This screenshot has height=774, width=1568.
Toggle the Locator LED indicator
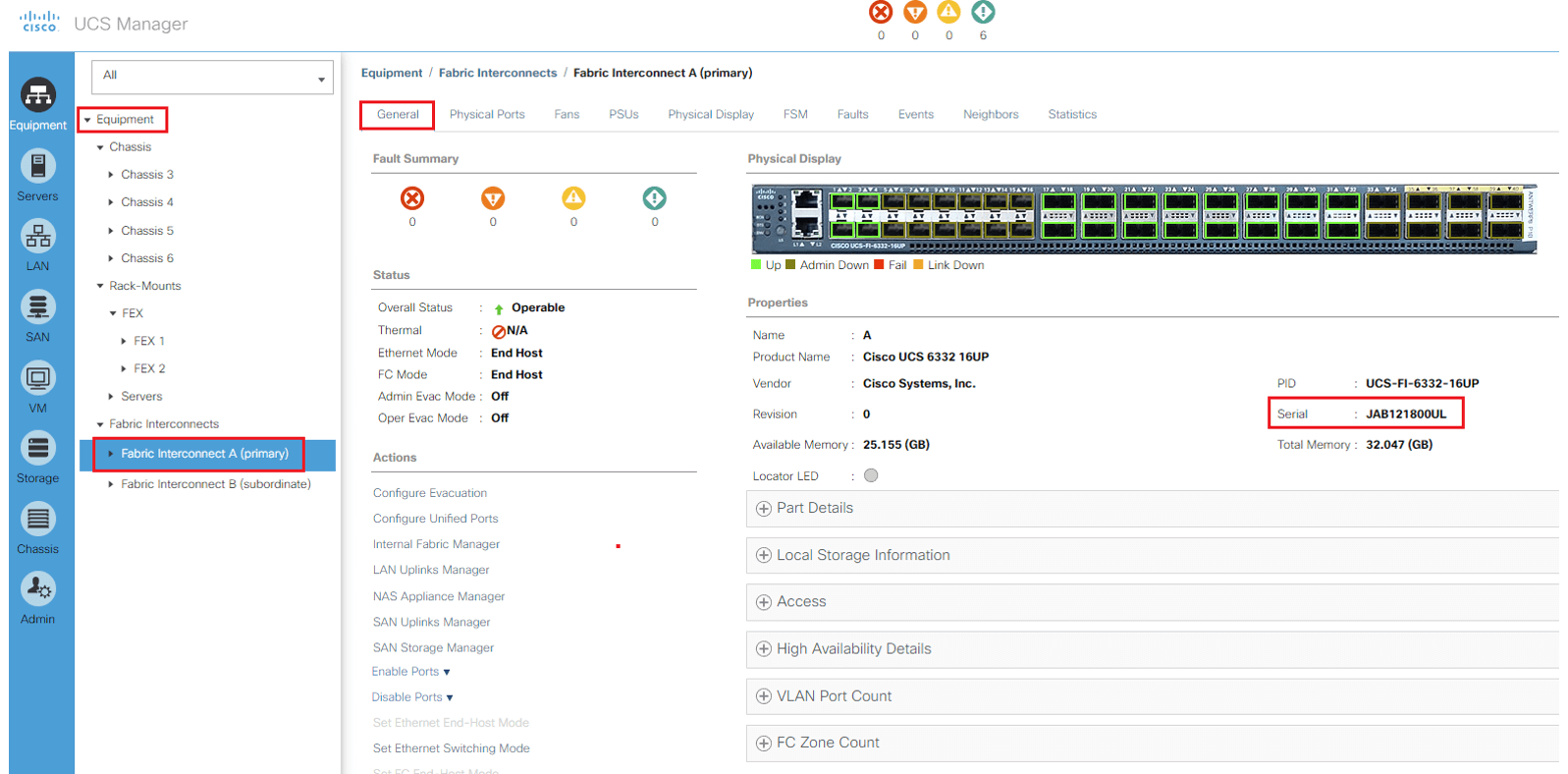[871, 475]
